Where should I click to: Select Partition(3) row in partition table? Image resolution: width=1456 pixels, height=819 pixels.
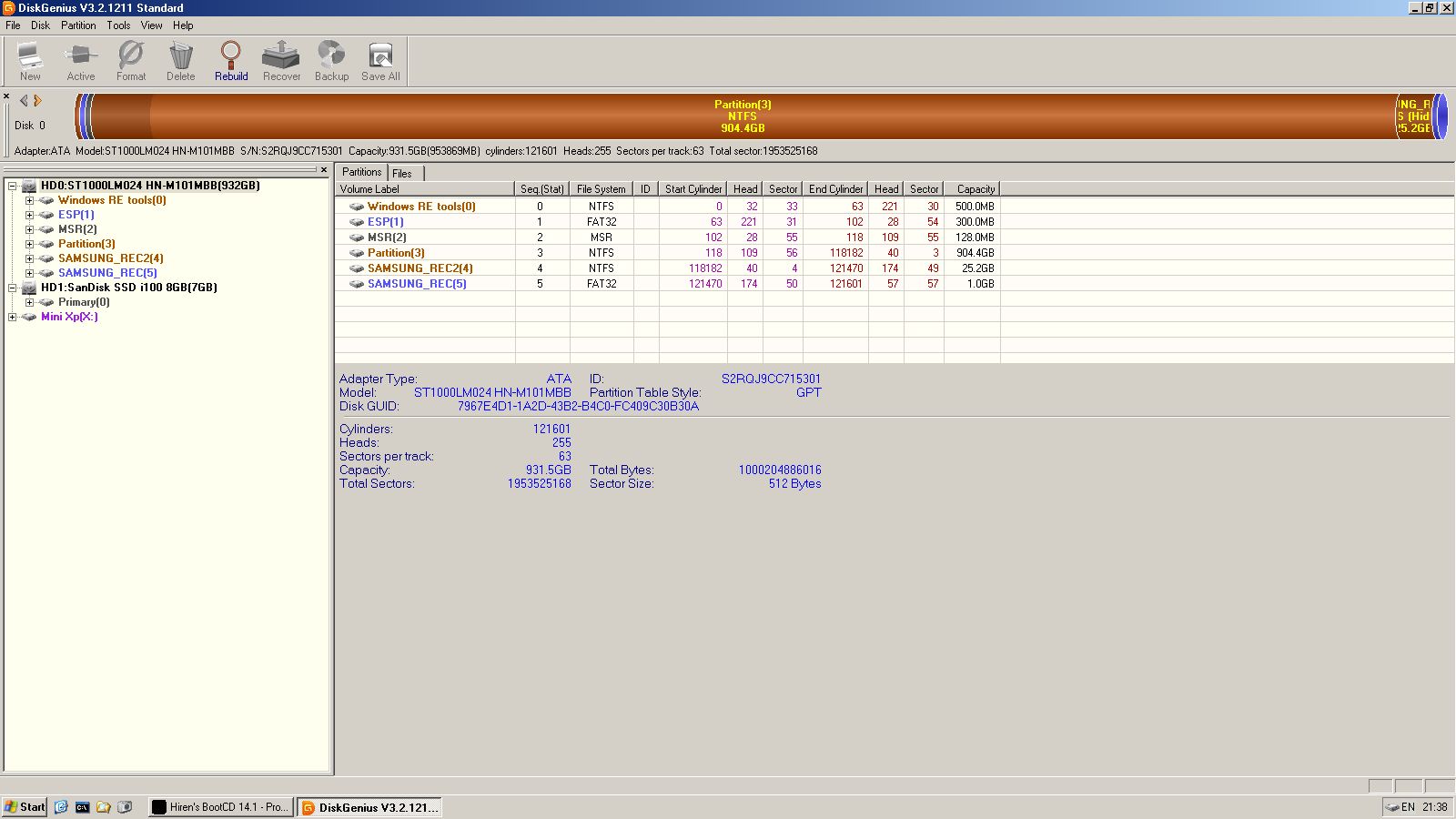click(x=667, y=253)
